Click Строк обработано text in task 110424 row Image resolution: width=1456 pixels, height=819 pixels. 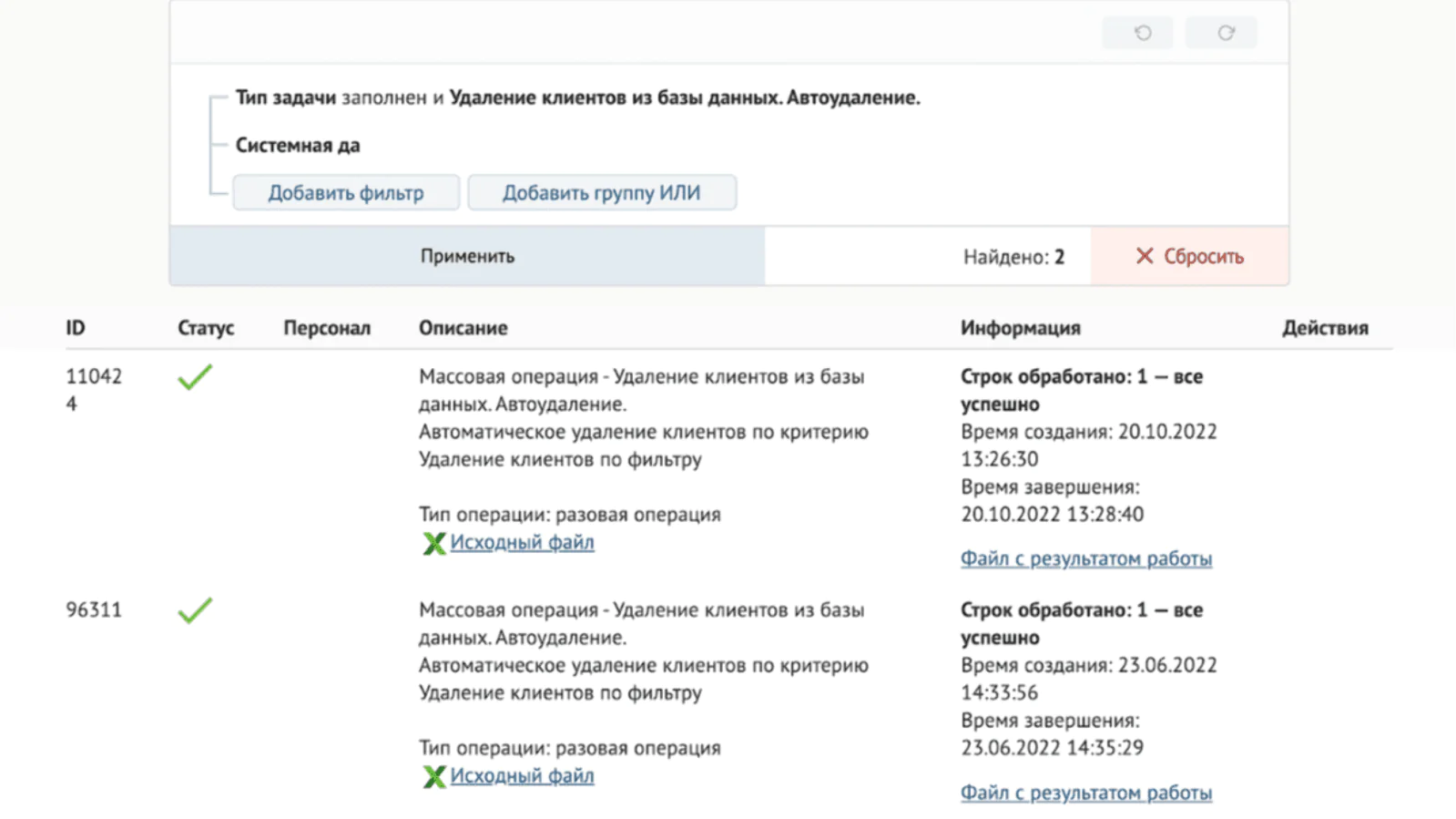point(1082,390)
